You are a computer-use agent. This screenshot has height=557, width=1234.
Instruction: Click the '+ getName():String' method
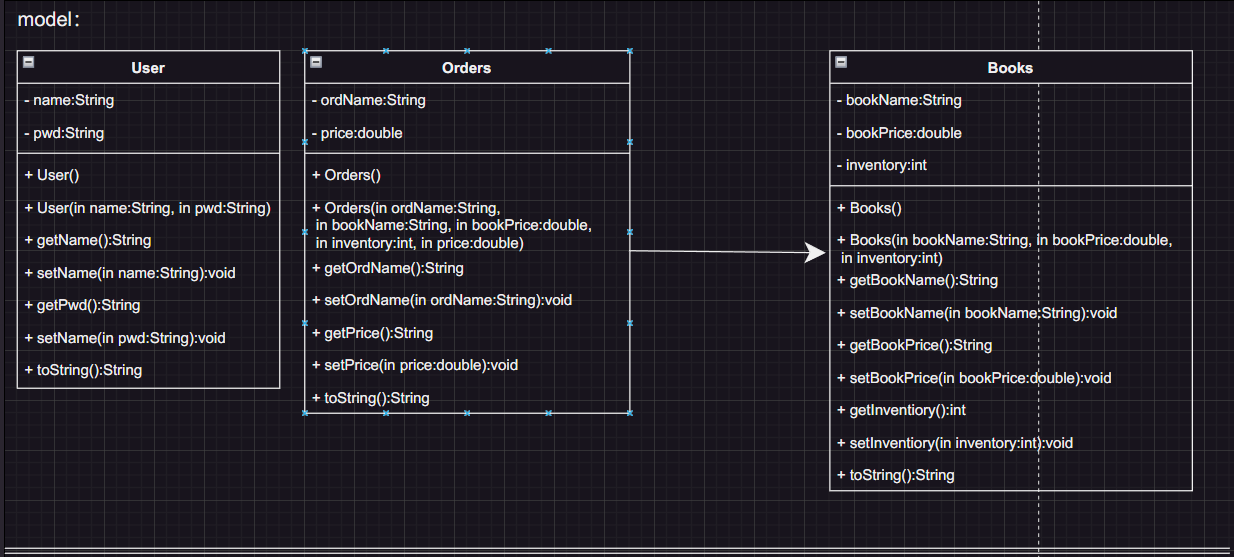point(87,240)
